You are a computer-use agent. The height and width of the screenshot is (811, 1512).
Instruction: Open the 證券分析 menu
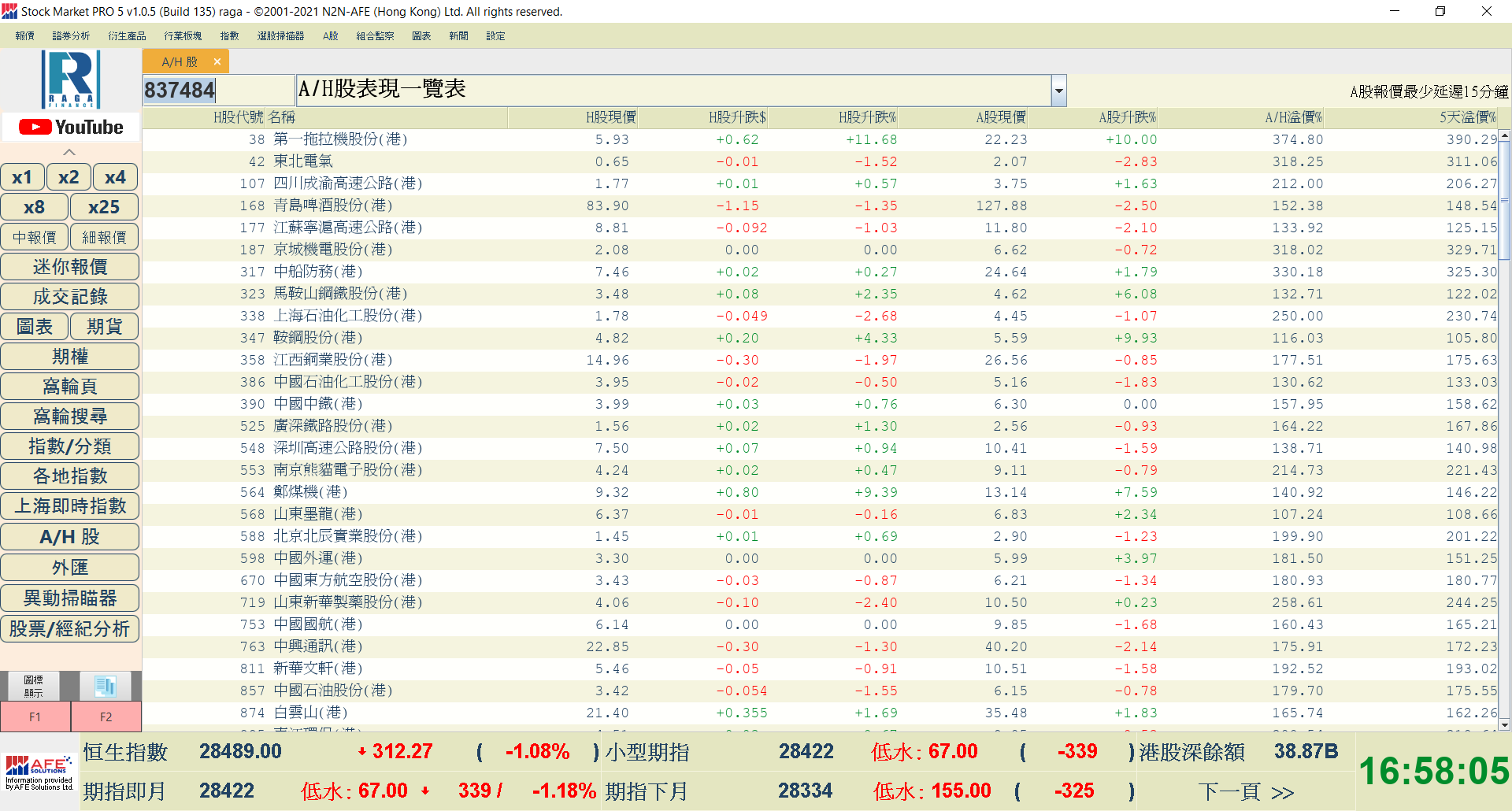[71, 36]
